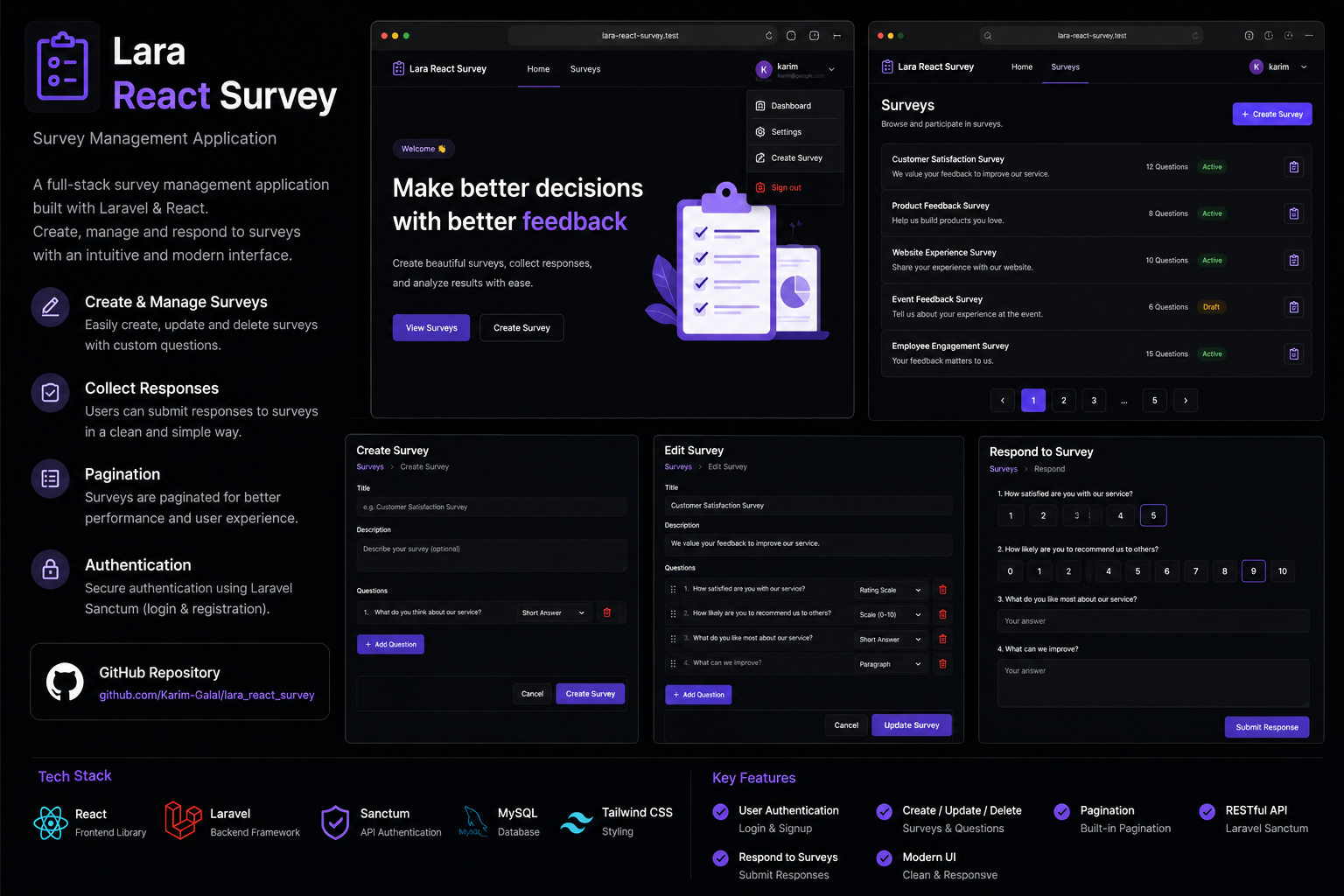Click the Title field in Create Survey form
This screenshot has height=896, width=1344.
[x=492, y=507]
